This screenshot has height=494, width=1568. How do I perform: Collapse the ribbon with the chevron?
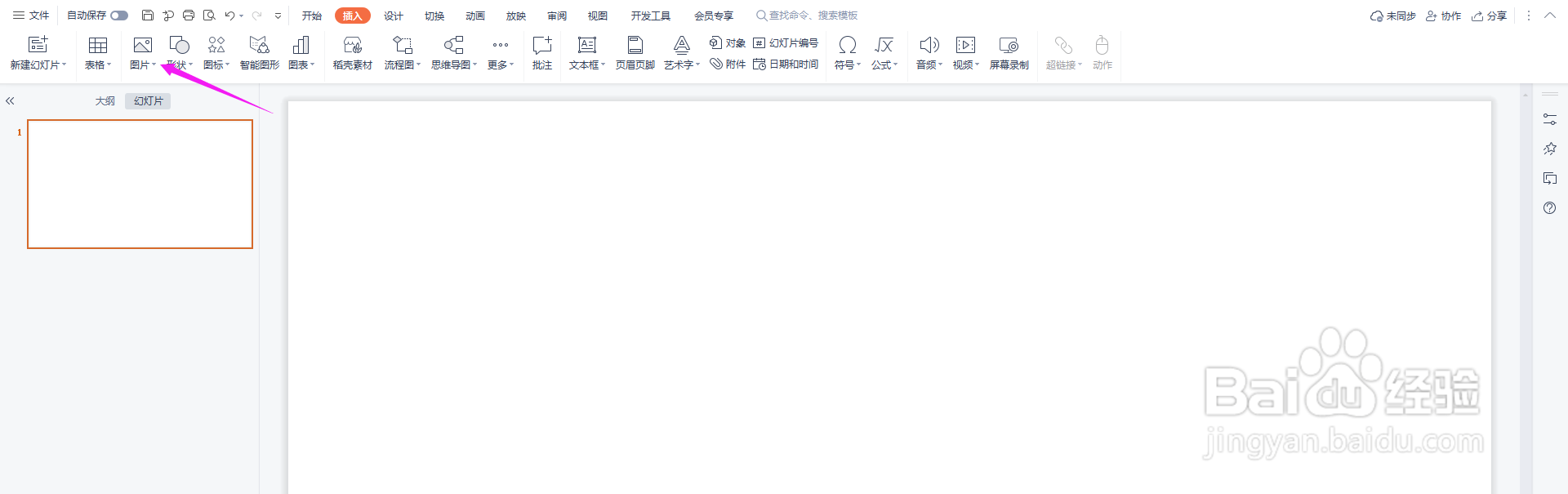tap(1549, 16)
